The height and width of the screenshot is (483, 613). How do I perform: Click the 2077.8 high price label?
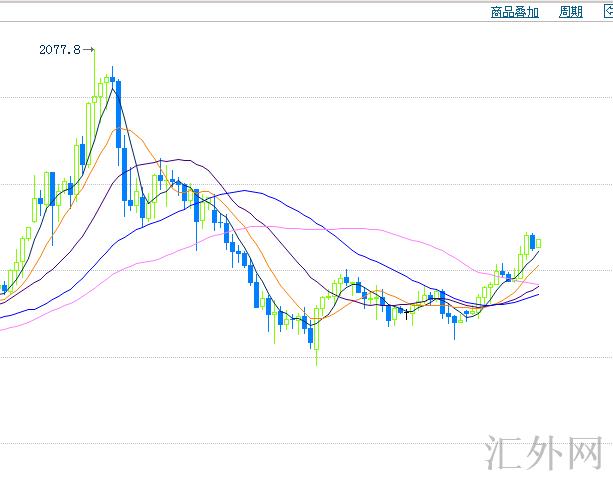point(60,49)
